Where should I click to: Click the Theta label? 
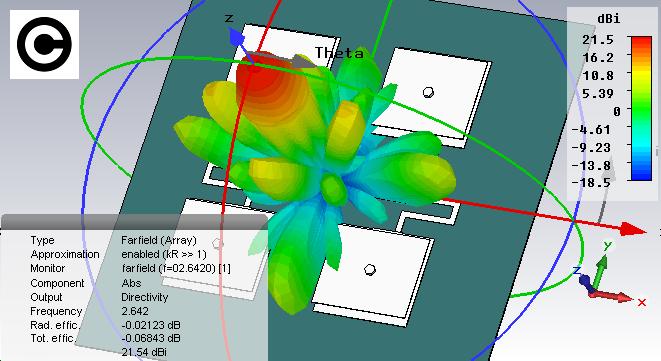pos(339,53)
